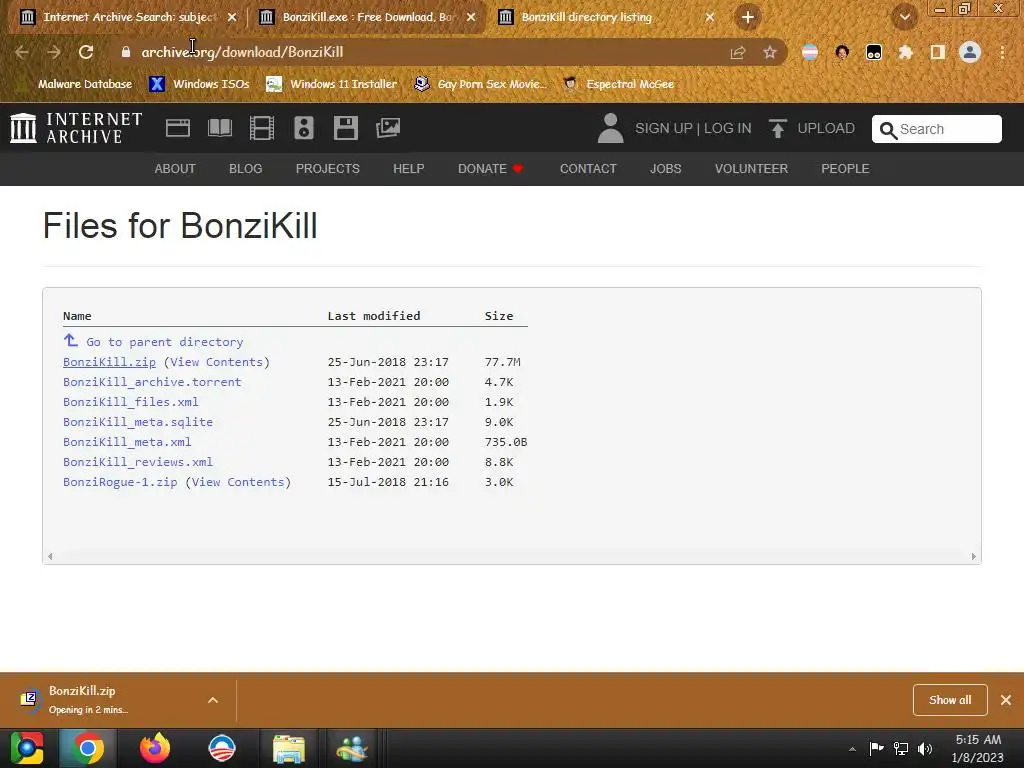Open the Malware Database bookmark
Screen dimensions: 1024x768
point(85,84)
